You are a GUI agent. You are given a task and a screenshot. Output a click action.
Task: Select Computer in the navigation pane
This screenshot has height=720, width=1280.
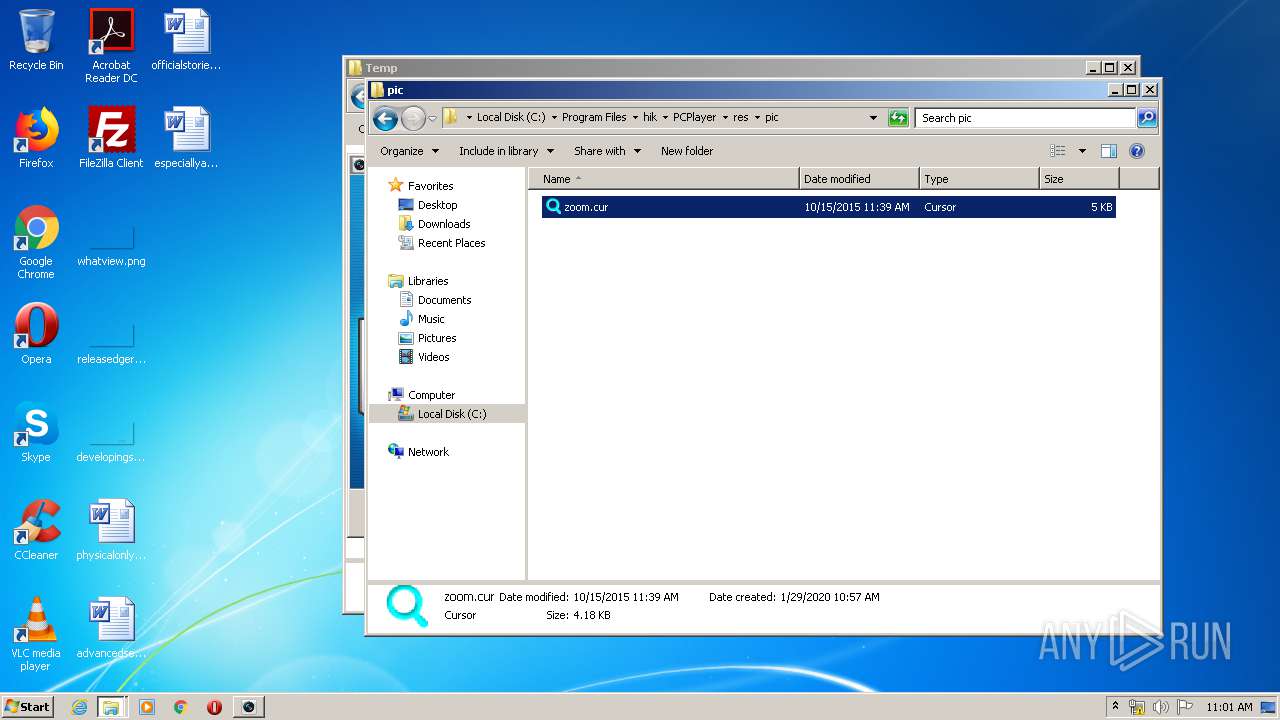(431, 395)
